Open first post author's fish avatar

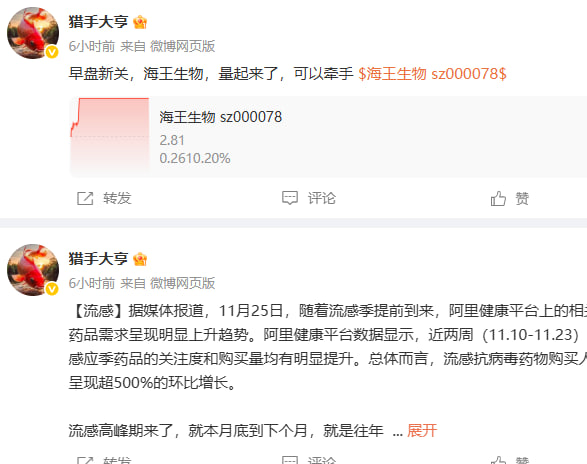click(33, 33)
